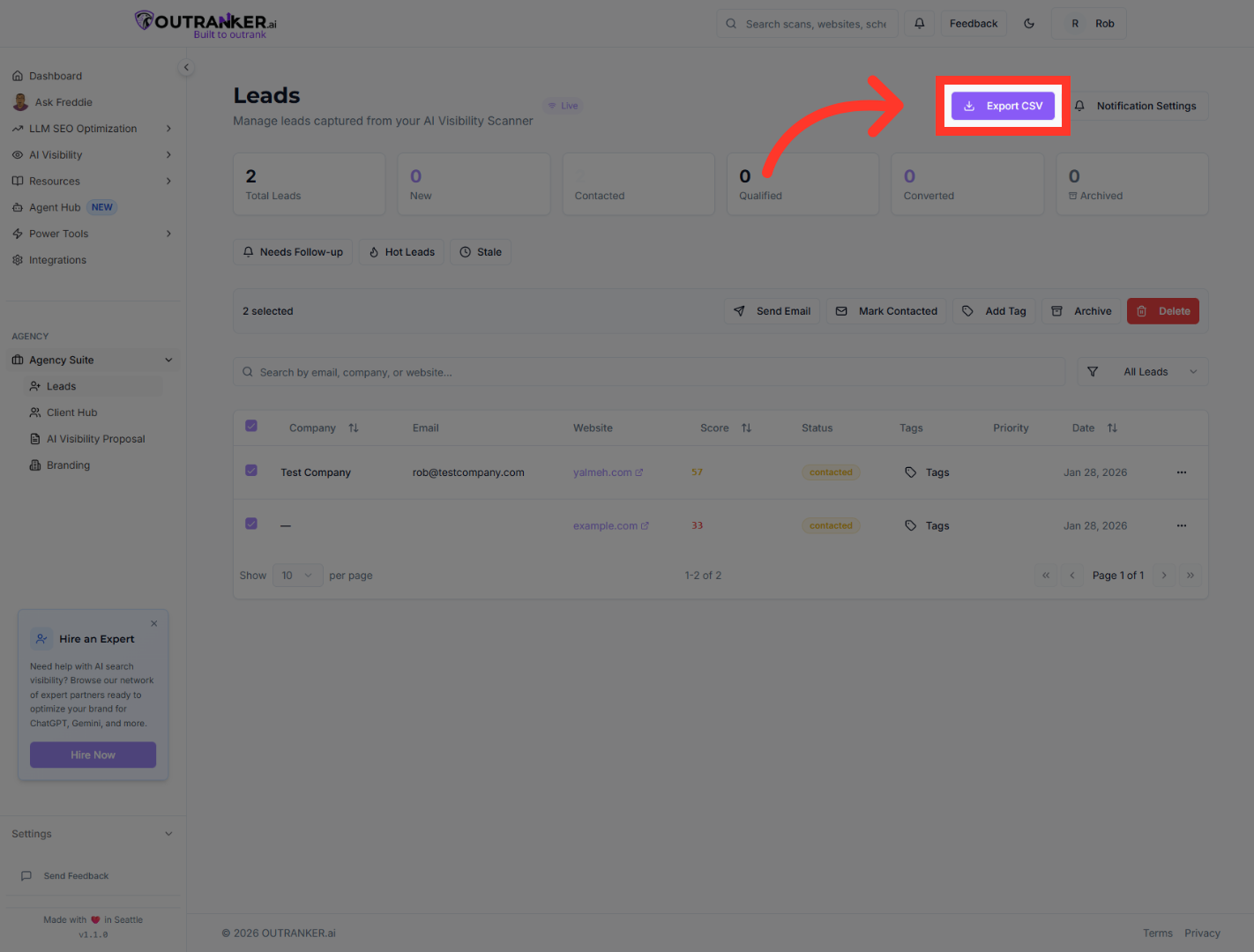Image resolution: width=1254 pixels, height=952 pixels.
Task: Select the Hot Leads flame filter
Action: [x=400, y=251]
